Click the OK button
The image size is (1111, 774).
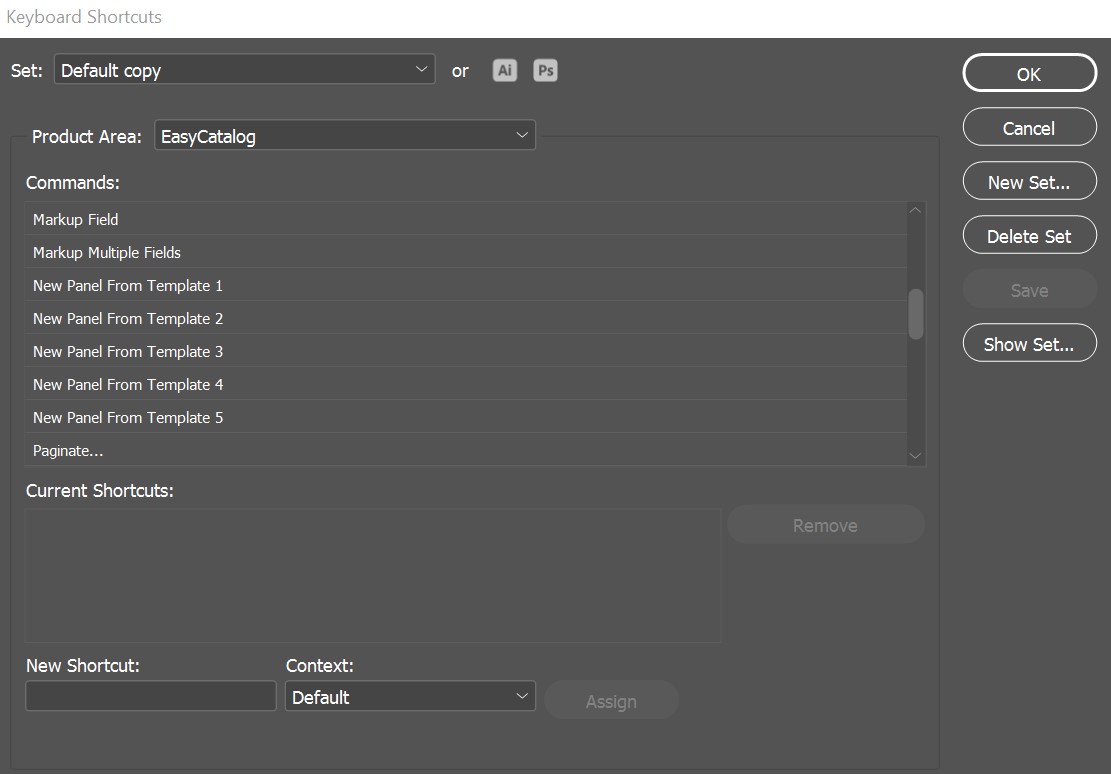(x=1029, y=72)
